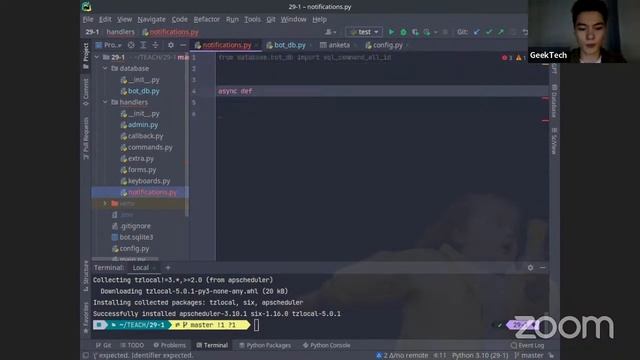The height and width of the screenshot is (360, 640).
Task: Collapse the handlers folder
Action: 105,102
